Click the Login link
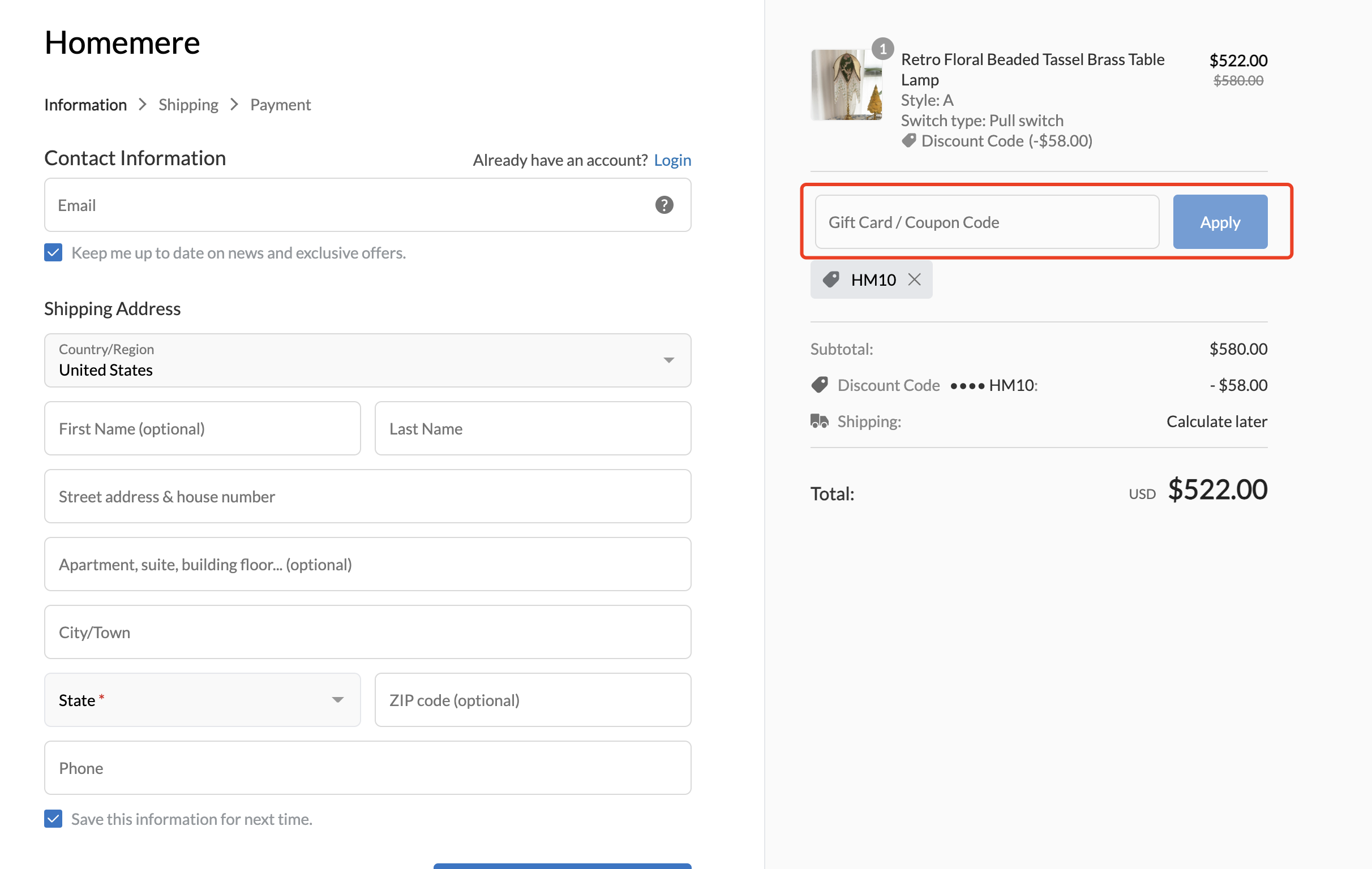1372x869 pixels. (672, 160)
